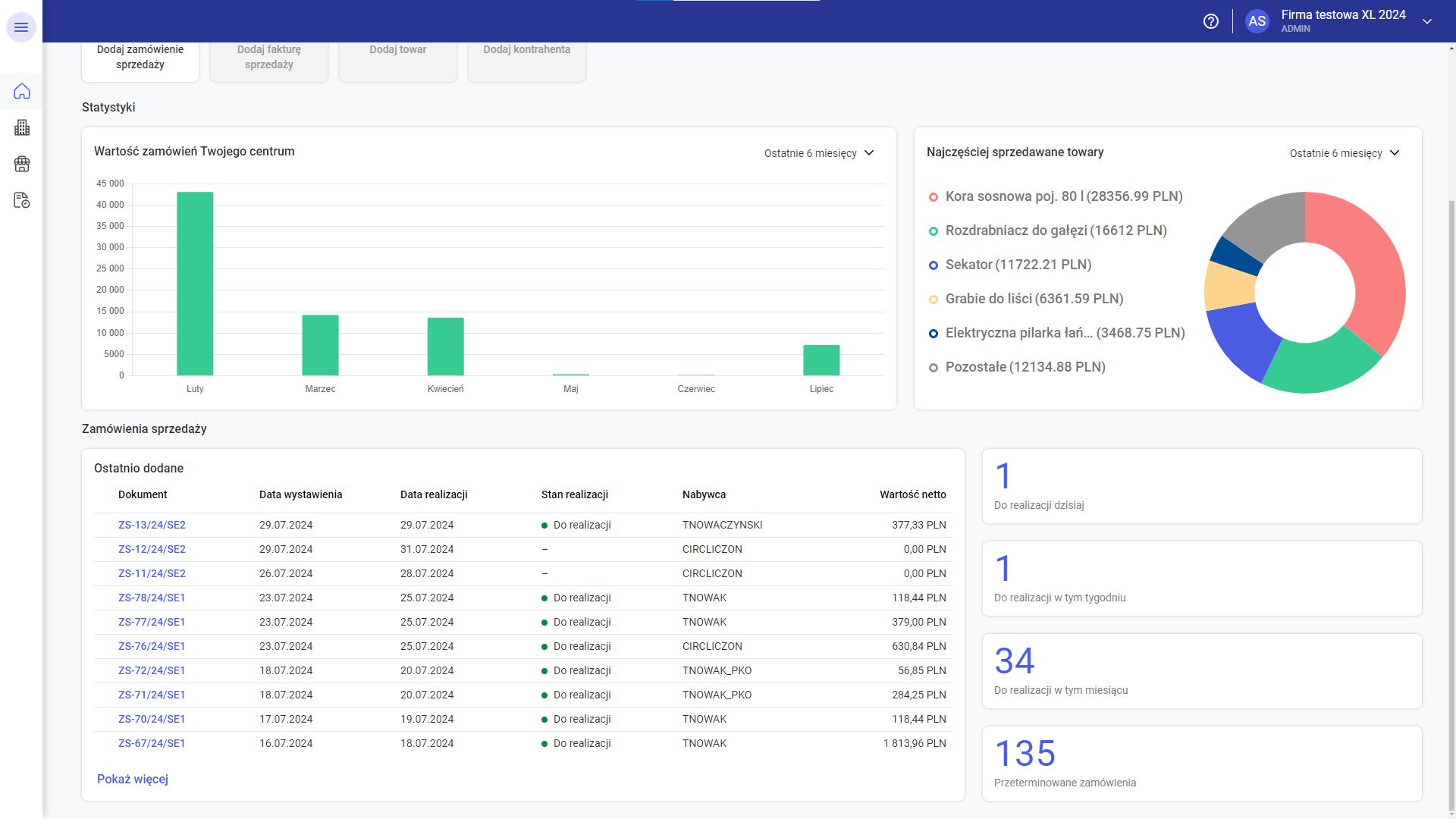
Task: Click the Wartość netto column header
Action: click(913, 494)
